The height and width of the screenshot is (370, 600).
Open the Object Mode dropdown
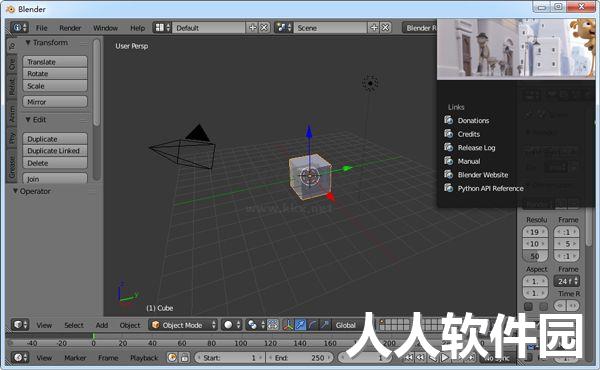click(x=183, y=325)
